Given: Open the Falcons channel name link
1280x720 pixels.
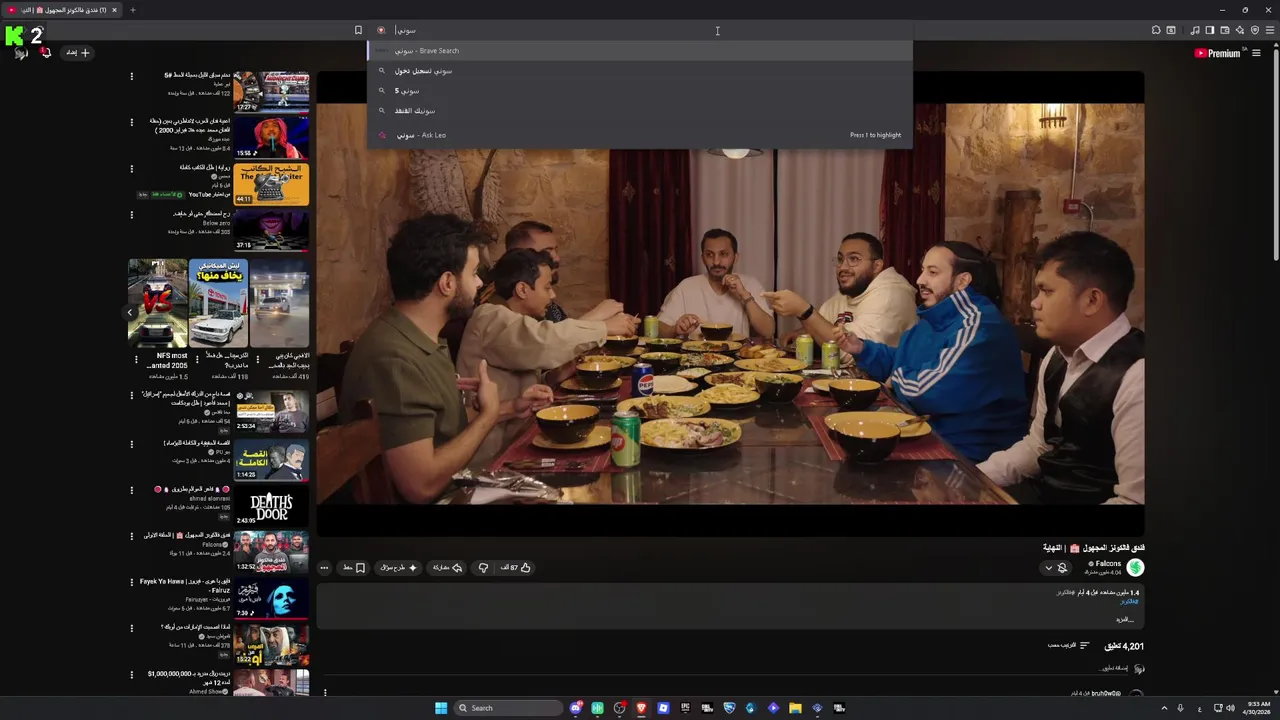Looking at the screenshot, I should pos(1108,564).
